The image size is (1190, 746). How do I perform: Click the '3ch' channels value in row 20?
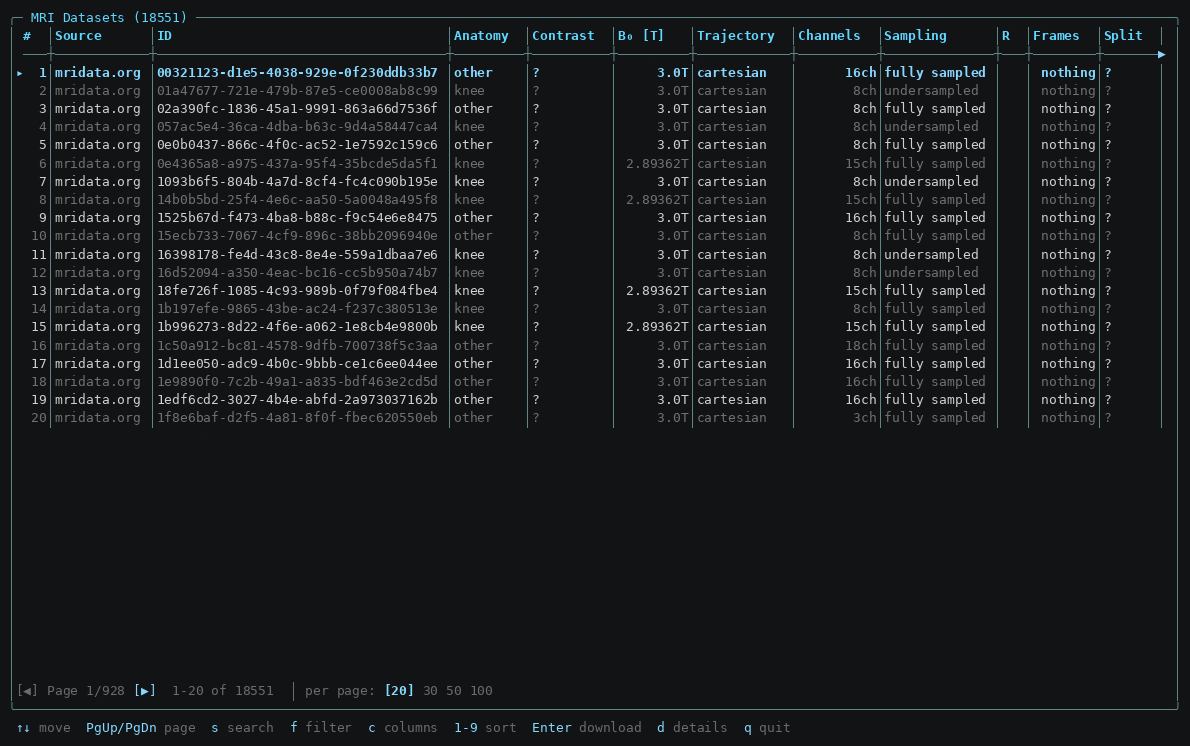point(864,418)
